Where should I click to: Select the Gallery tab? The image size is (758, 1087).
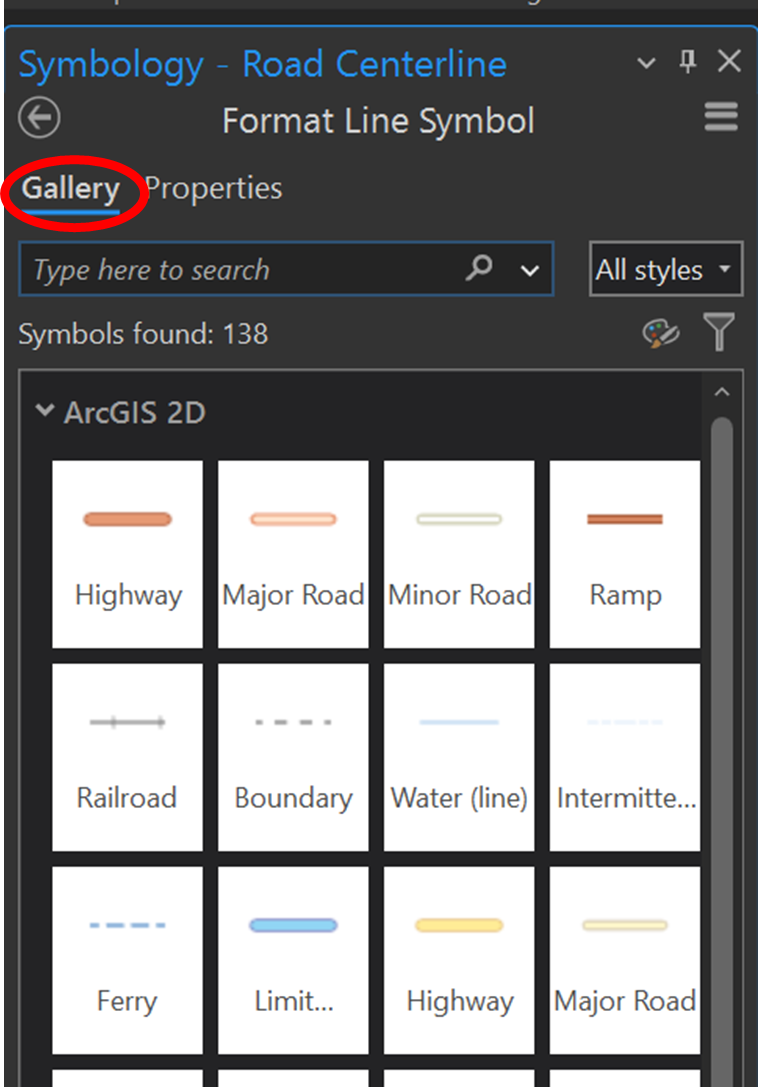pyautogui.click(x=70, y=188)
